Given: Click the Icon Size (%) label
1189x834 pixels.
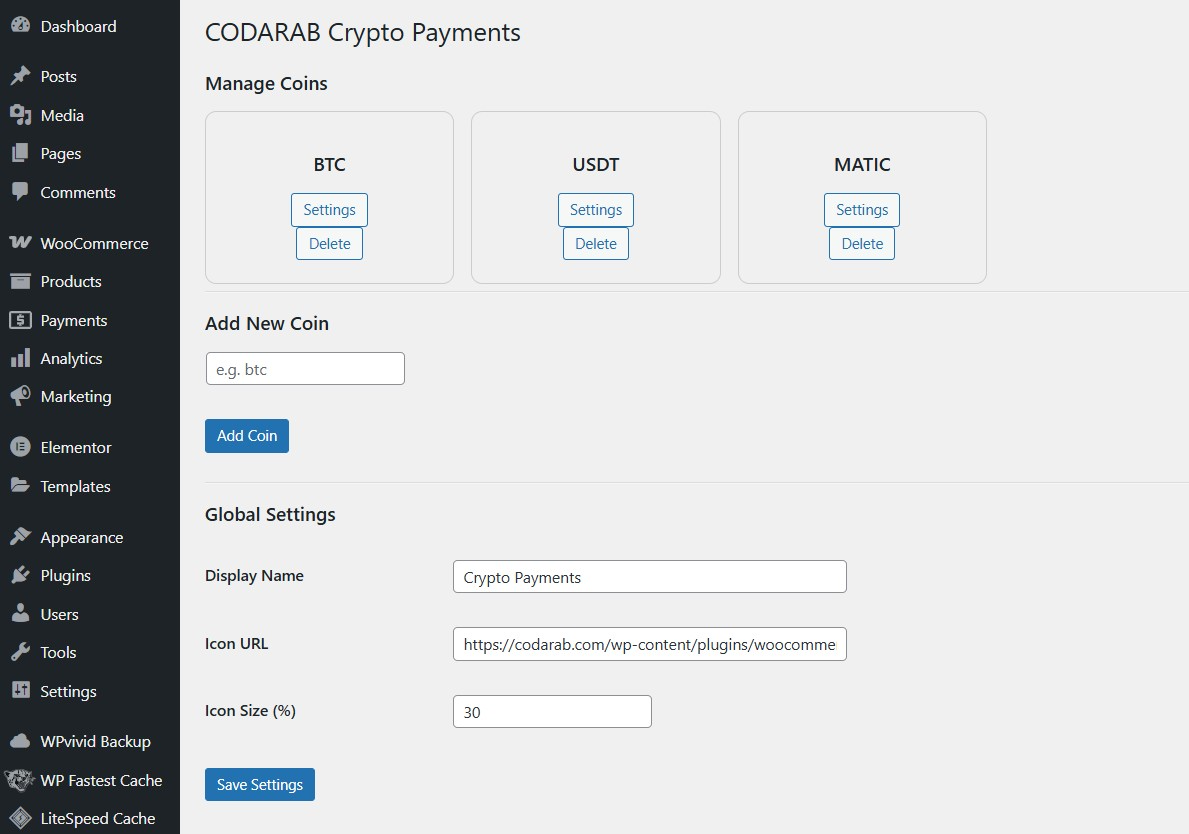Looking at the screenshot, I should point(250,710).
